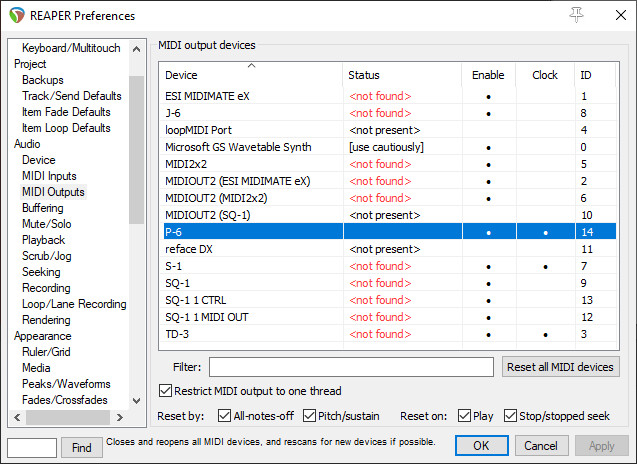Viewport: 637px width, 464px height.
Task: Click the REAPER logo icon
Action: pyautogui.click(x=17, y=15)
